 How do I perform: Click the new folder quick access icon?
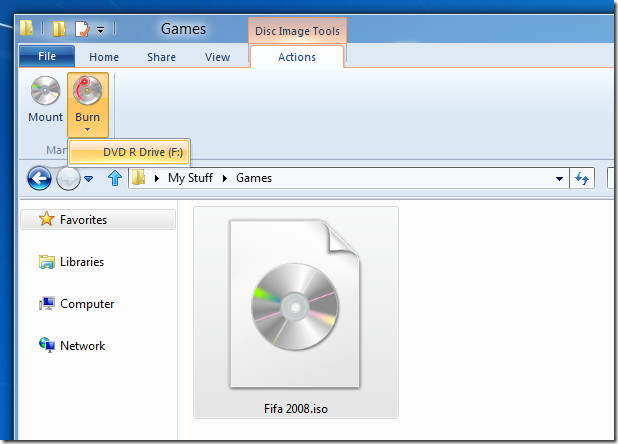(x=59, y=28)
